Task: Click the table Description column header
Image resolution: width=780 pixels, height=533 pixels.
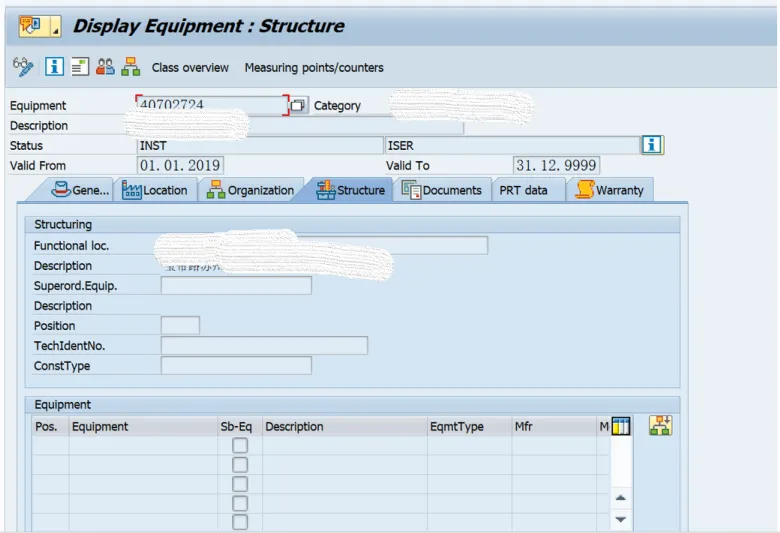Action: 344,426
